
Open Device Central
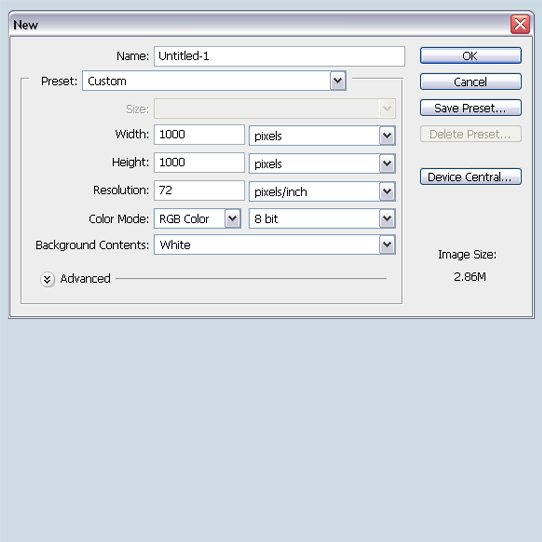pos(470,177)
